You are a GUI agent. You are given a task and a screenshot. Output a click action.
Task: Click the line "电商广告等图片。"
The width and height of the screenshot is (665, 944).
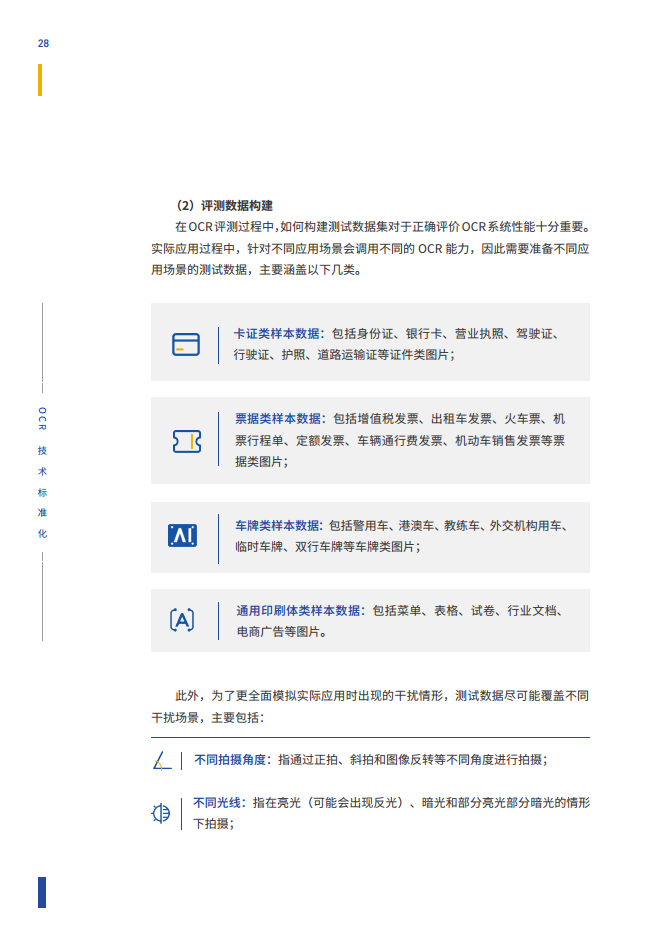(x=282, y=632)
